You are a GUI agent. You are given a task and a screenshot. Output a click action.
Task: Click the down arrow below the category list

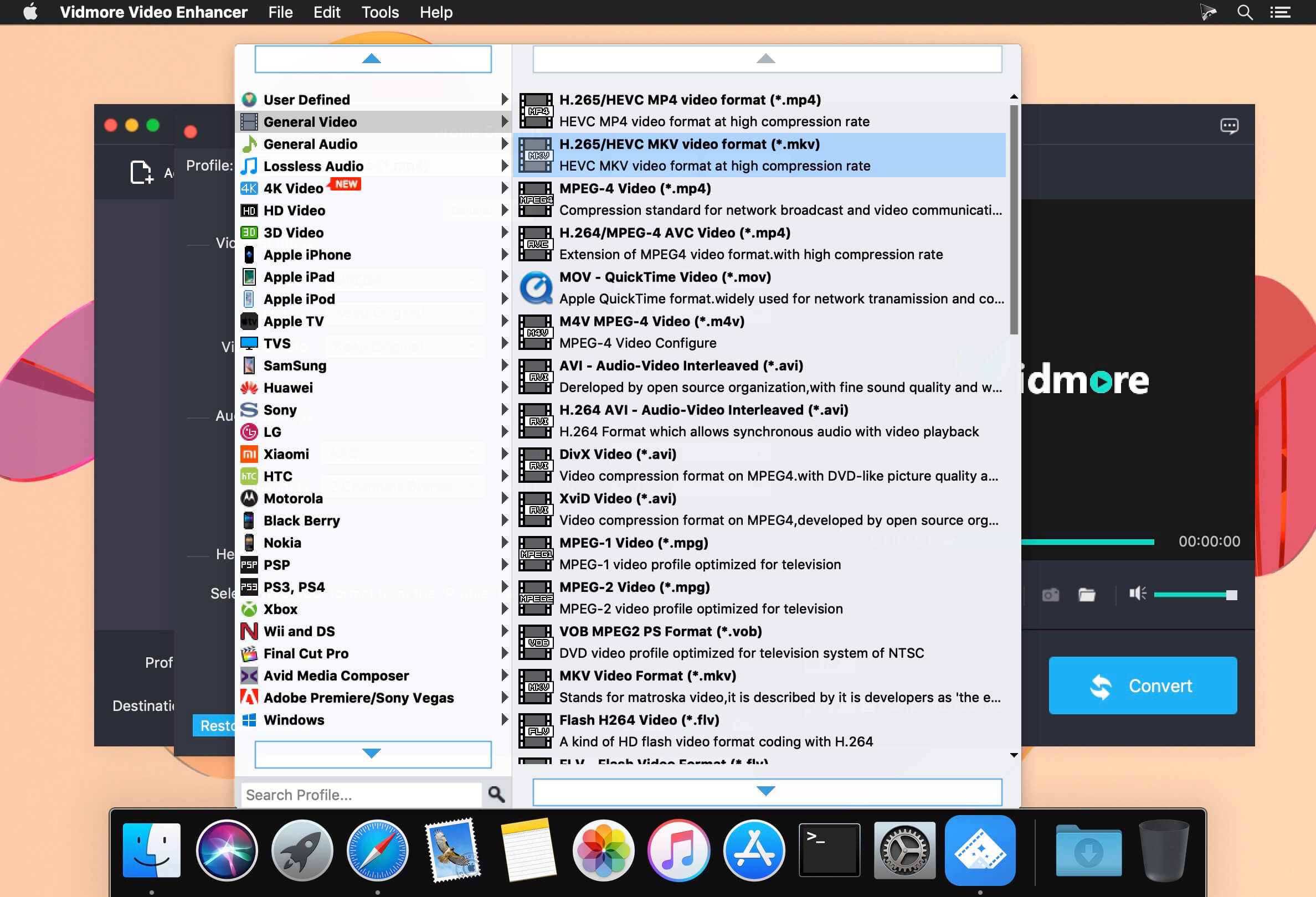(x=371, y=753)
